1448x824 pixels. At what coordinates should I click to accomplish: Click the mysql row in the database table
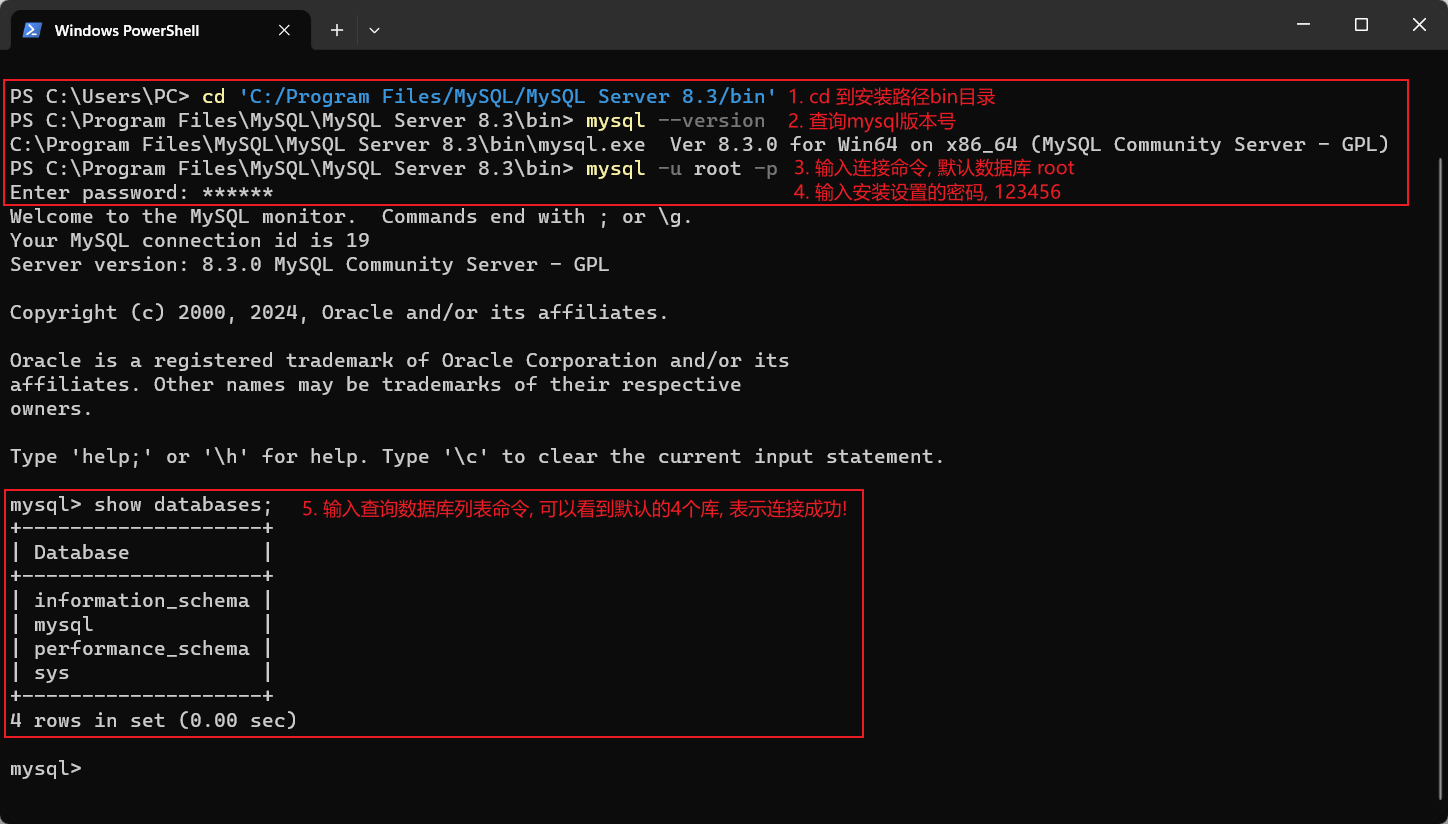141,624
